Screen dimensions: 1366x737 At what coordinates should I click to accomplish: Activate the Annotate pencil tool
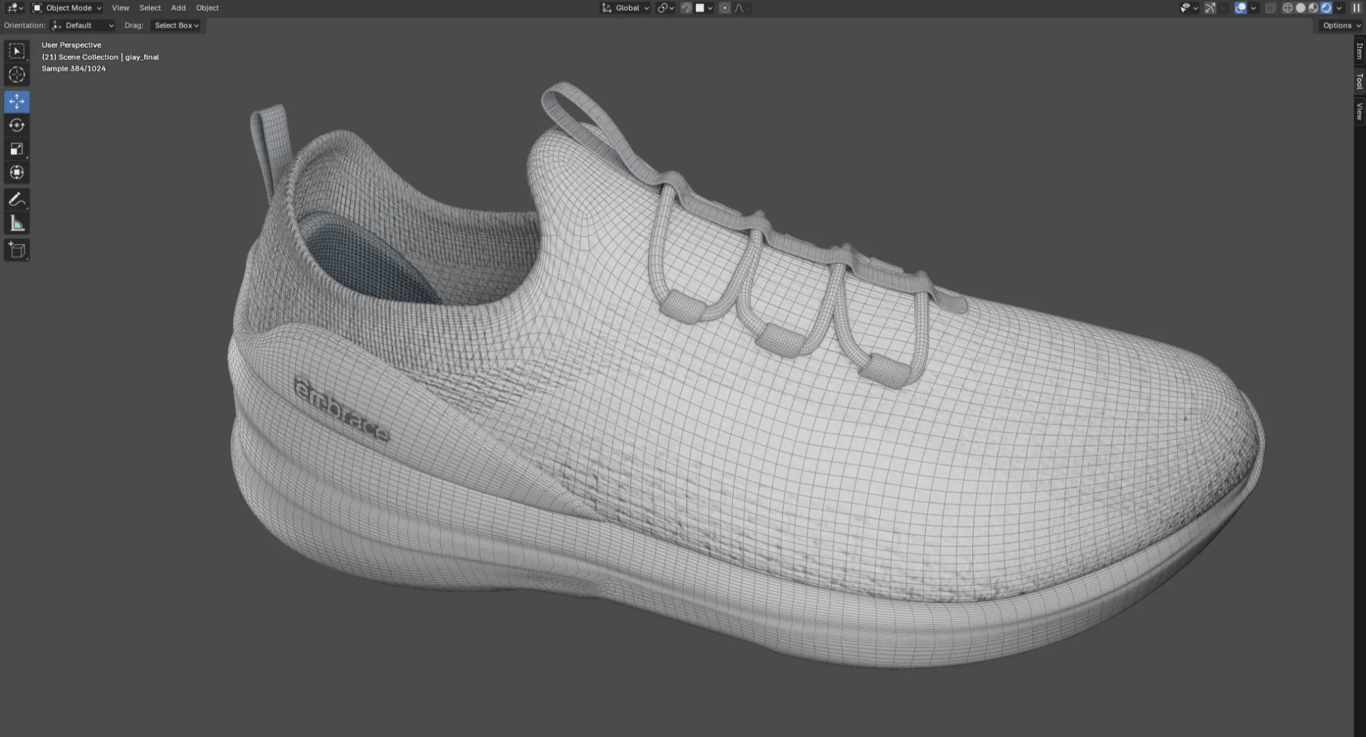(17, 200)
